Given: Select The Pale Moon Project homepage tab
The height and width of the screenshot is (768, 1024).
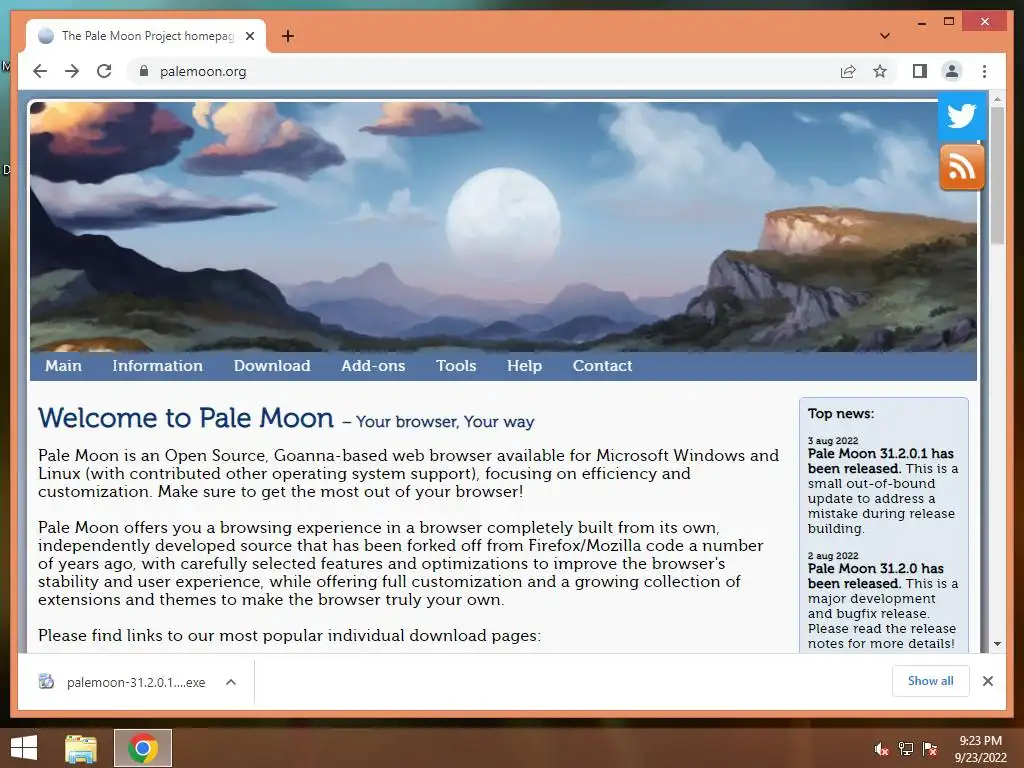Looking at the screenshot, I should point(145,36).
